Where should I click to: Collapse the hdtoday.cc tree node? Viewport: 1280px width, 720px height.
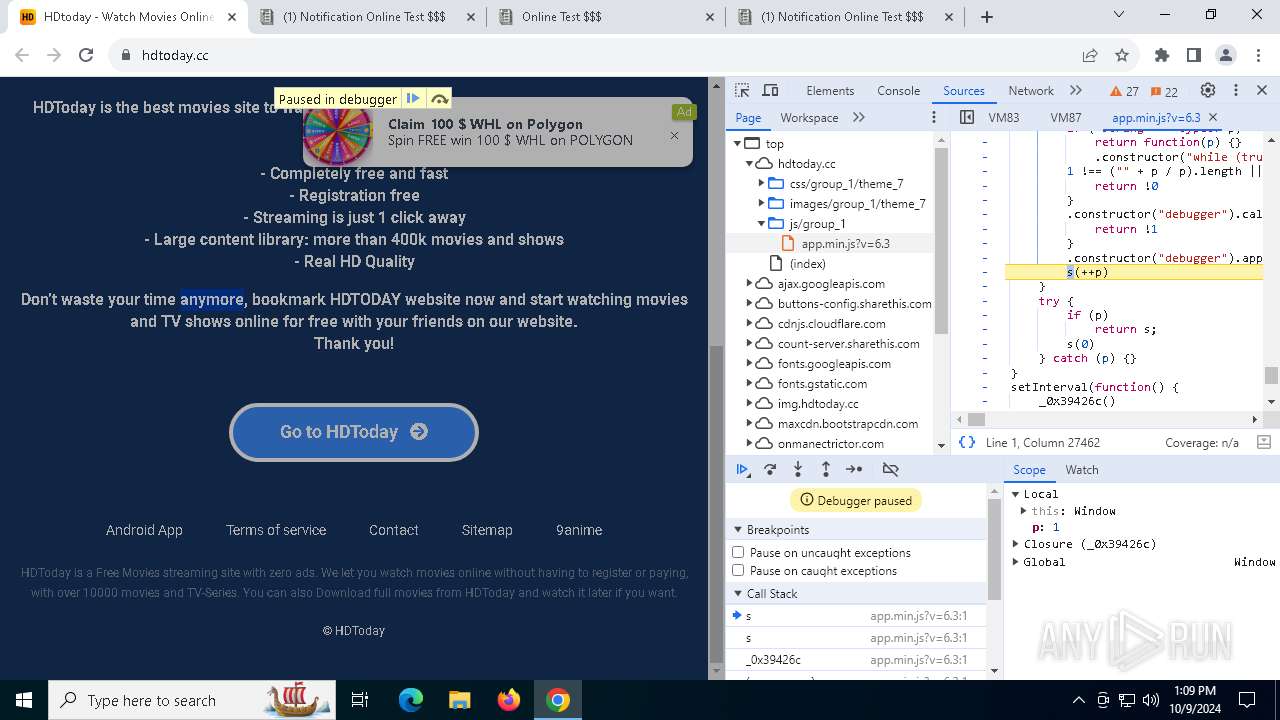[749, 164]
